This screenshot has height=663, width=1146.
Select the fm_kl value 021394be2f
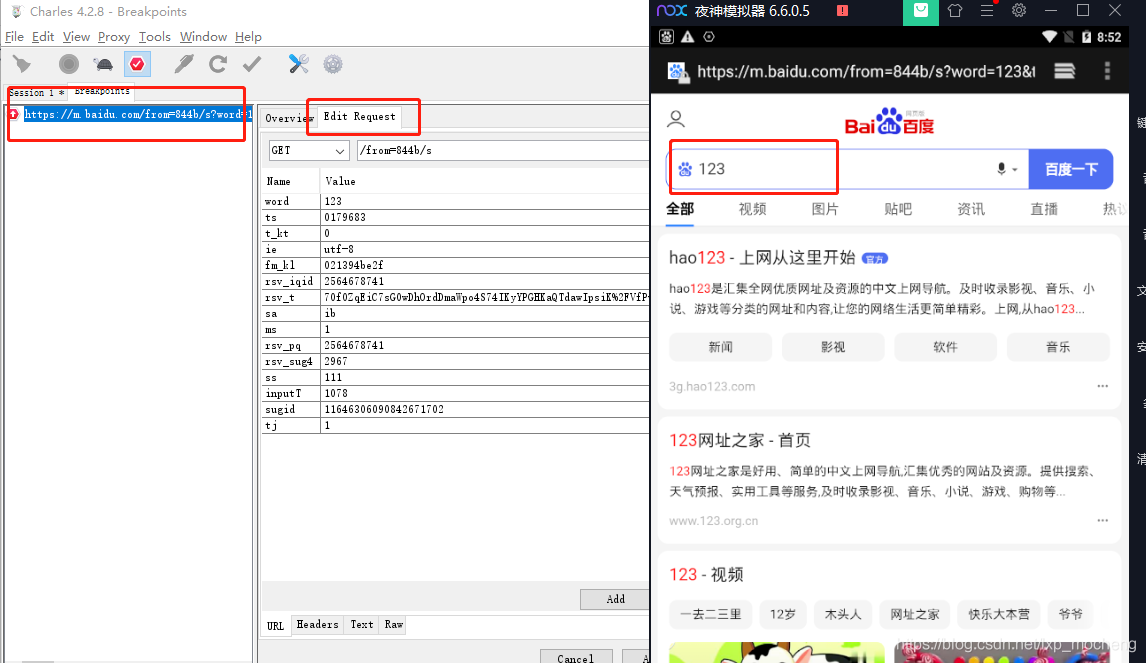click(x=485, y=265)
